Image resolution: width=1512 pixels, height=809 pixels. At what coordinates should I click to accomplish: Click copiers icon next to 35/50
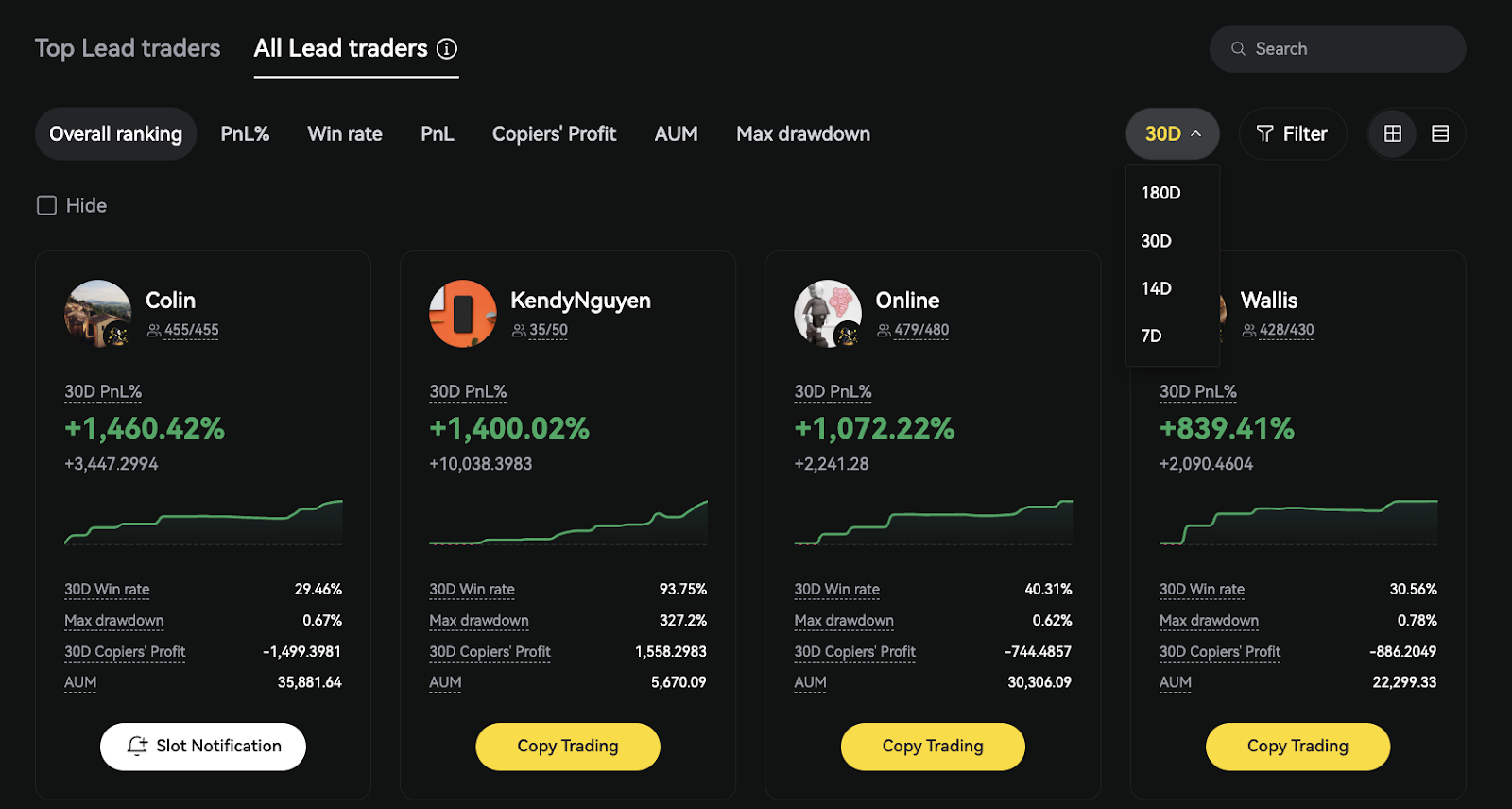click(519, 331)
